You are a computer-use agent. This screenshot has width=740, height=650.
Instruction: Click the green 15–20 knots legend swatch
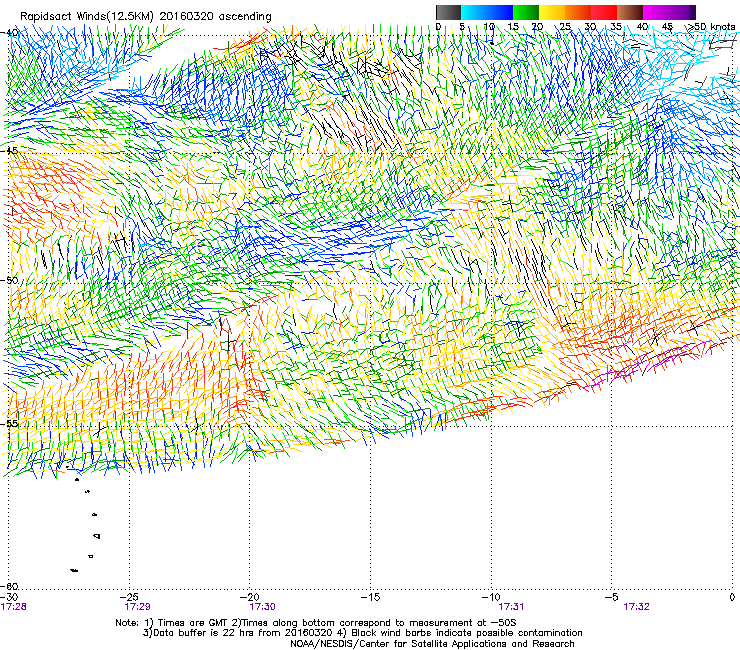tap(526, 12)
